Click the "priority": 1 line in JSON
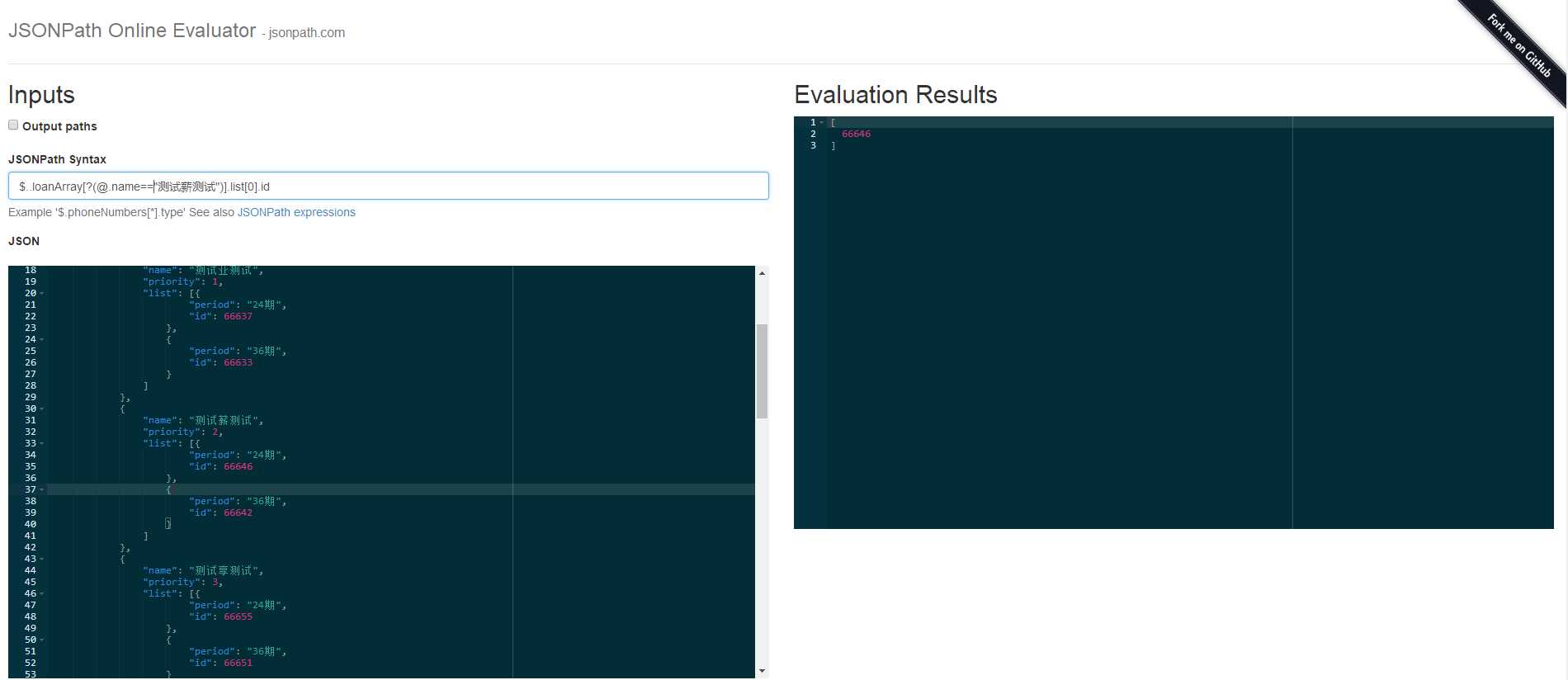Viewport: 1568px width, 680px height. click(x=183, y=282)
